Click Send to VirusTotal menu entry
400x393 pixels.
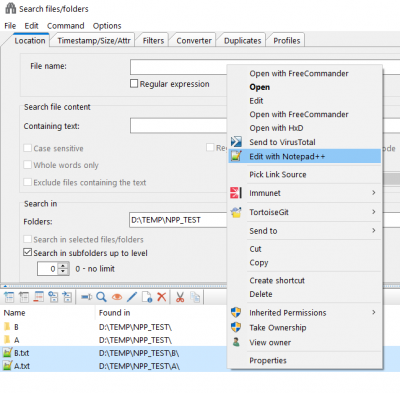coord(282,142)
